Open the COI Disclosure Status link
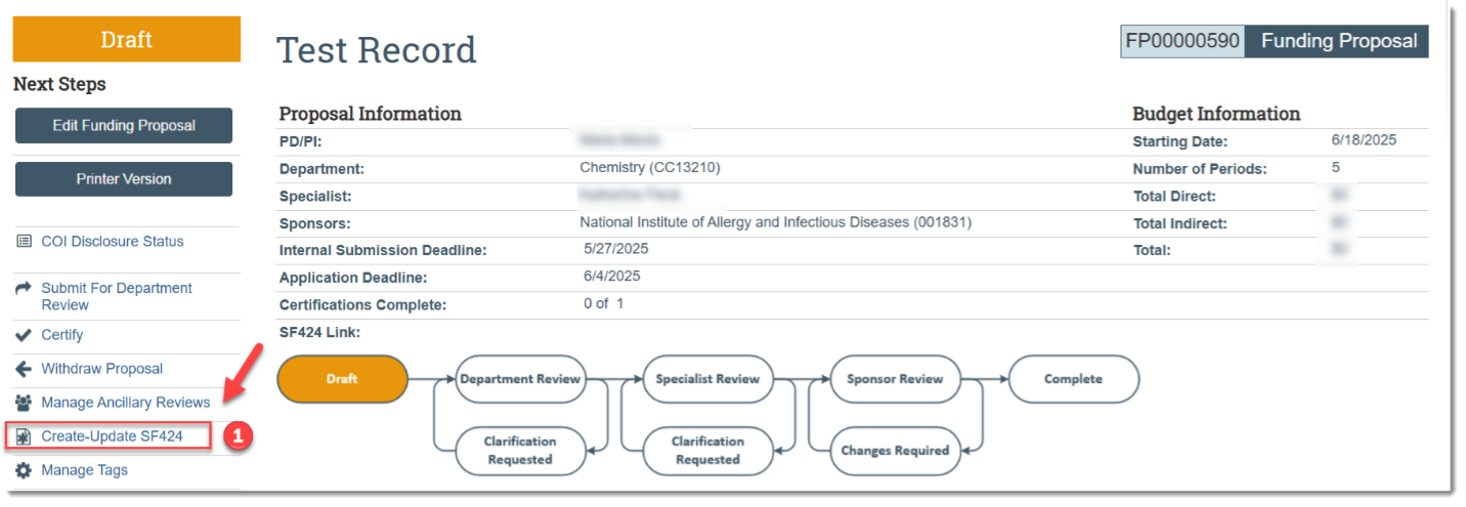Screen dimensions: 1466x507 point(112,242)
